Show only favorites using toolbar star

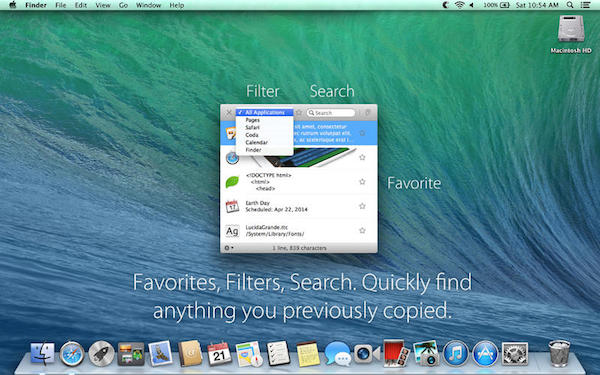click(299, 113)
